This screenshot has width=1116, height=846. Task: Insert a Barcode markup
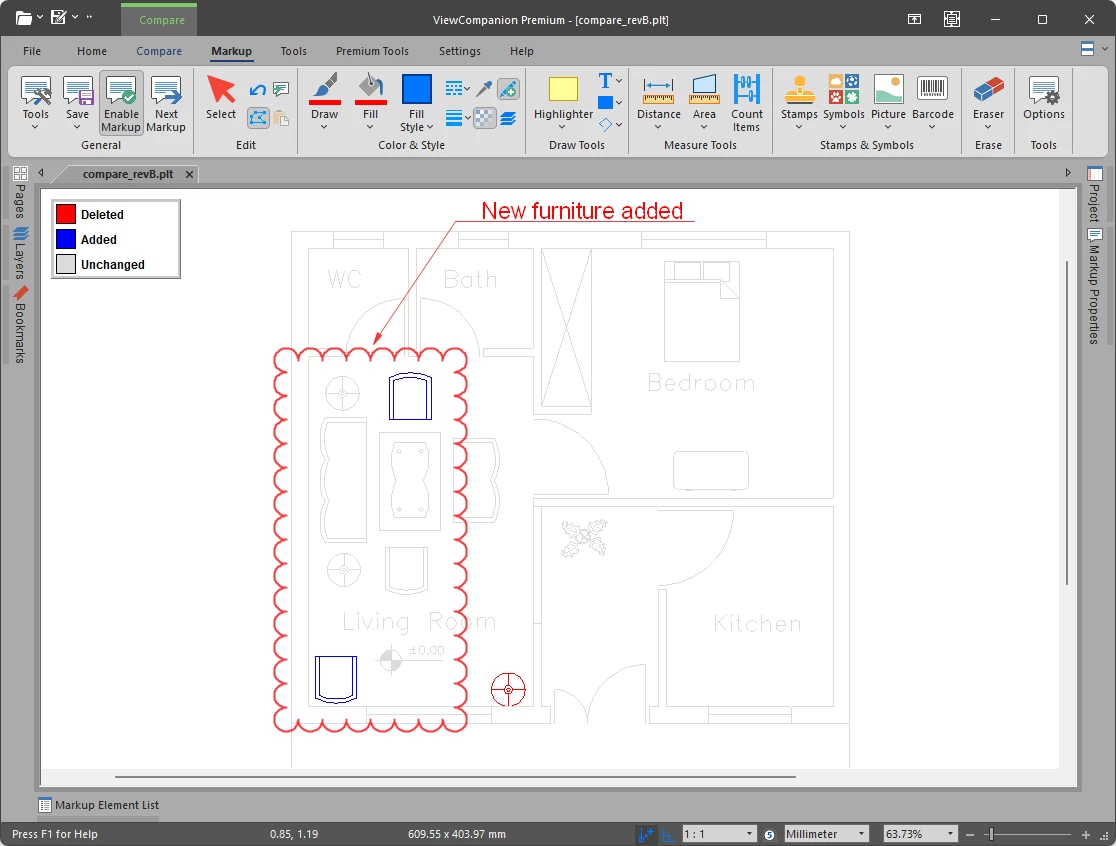(x=932, y=97)
